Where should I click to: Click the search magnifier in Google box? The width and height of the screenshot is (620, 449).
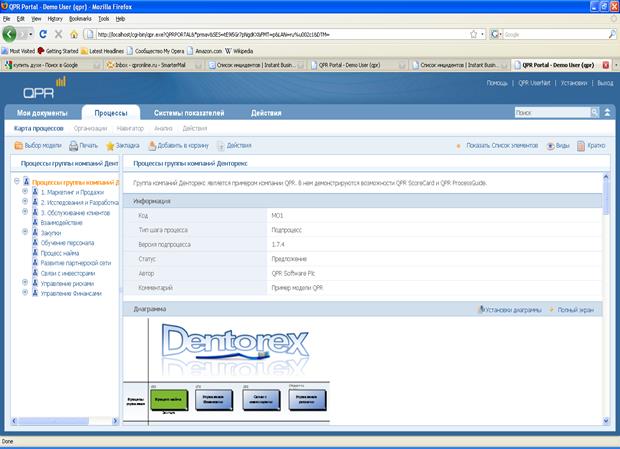[x=612, y=34]
